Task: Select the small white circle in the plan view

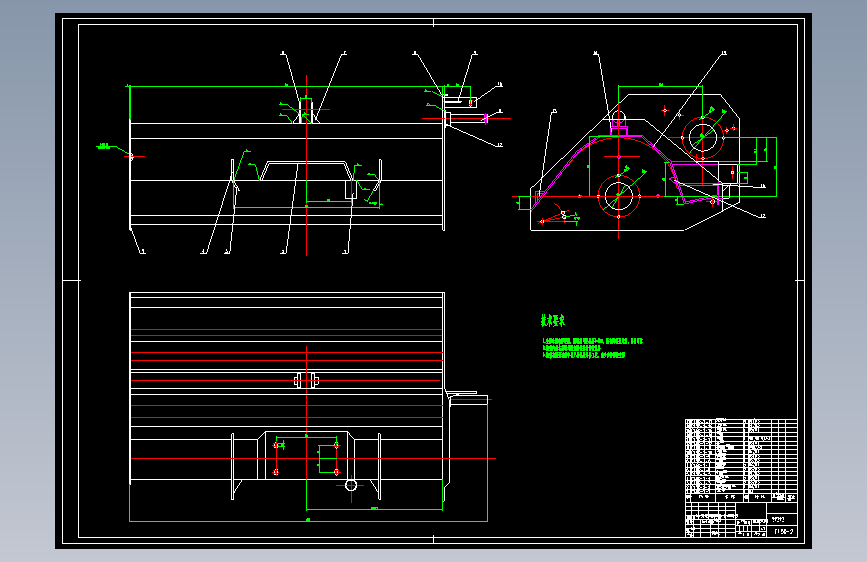Action: (x=351, y=485)
